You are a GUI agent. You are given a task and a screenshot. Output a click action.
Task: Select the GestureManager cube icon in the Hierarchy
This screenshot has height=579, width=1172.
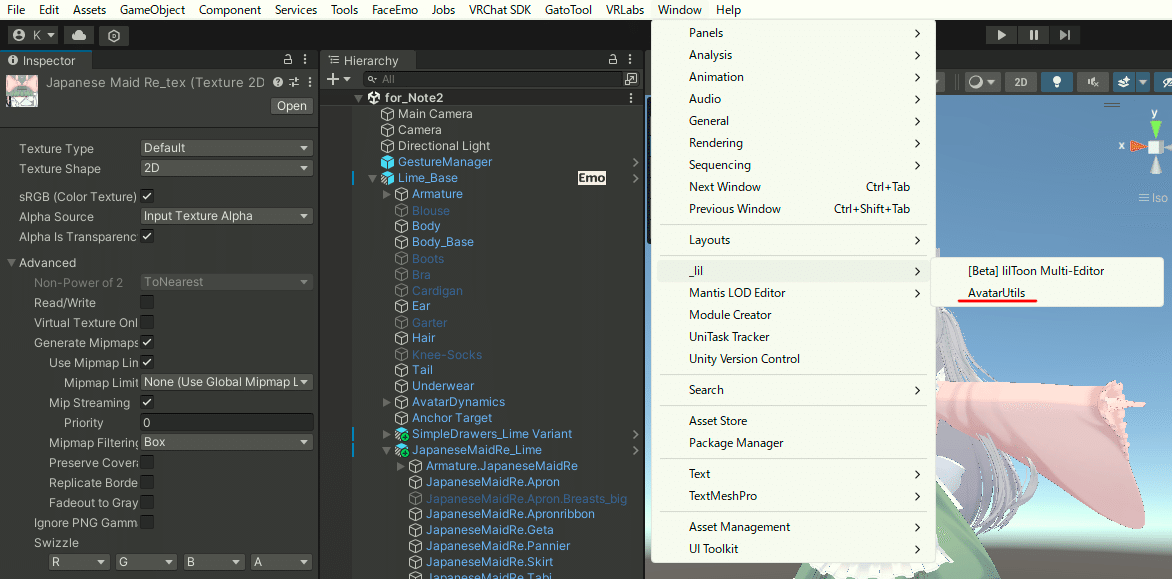click(387, 162)
